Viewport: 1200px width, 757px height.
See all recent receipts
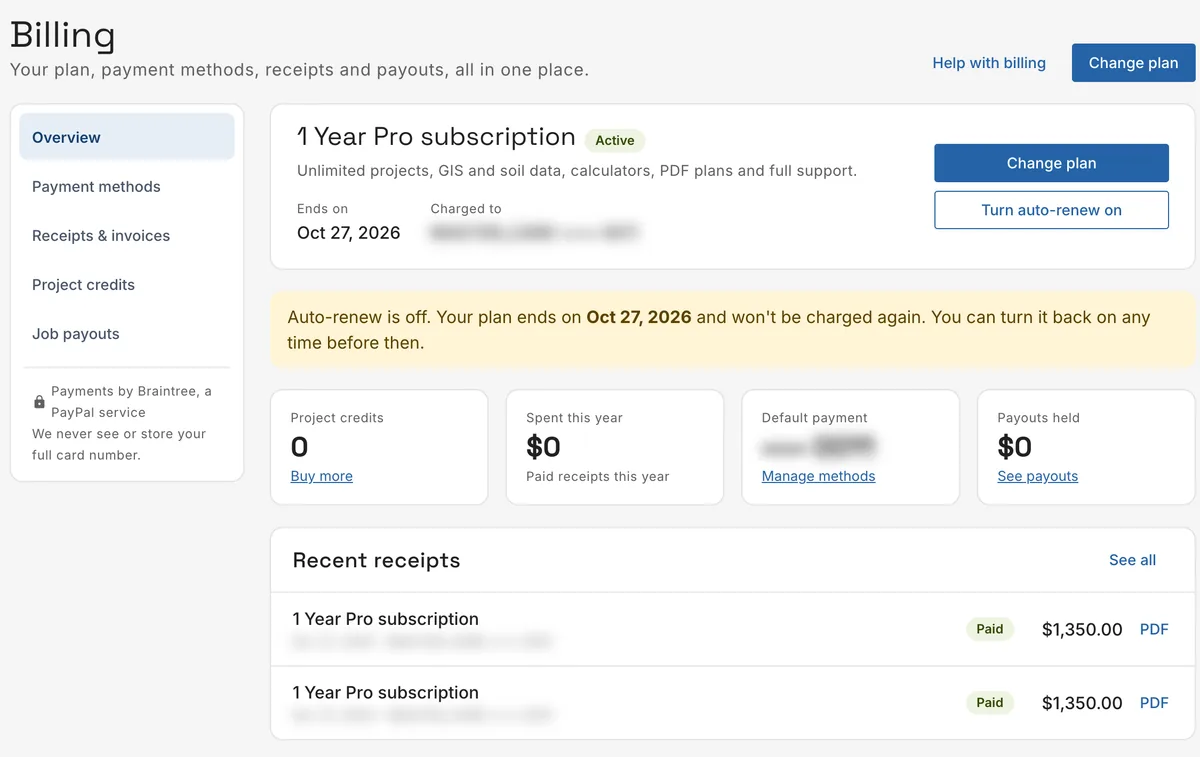[x=1132, y=560]
